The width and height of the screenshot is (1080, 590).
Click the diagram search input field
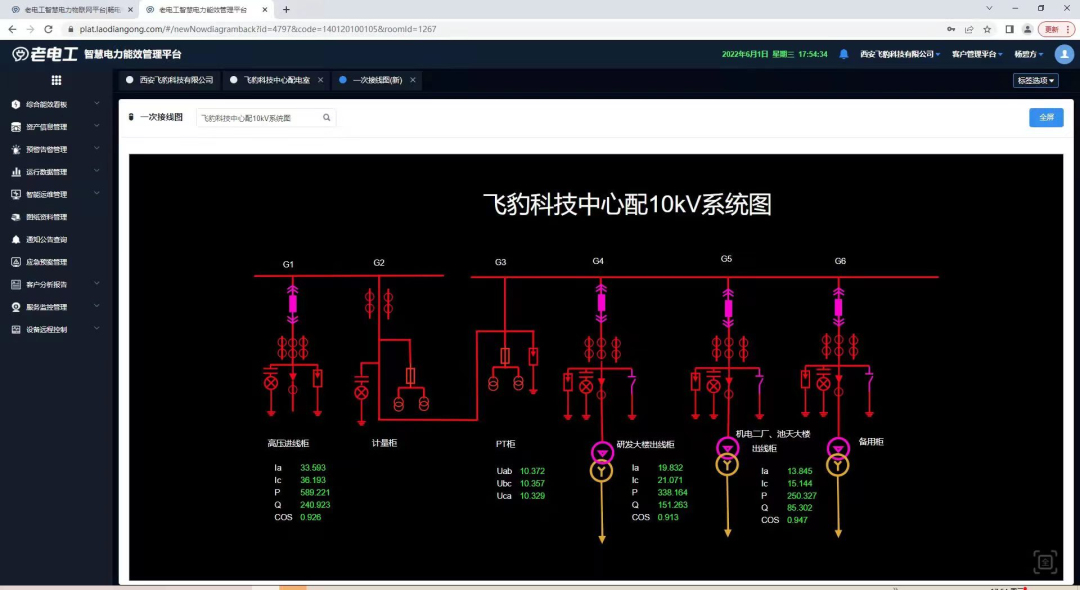pos(266,118)
